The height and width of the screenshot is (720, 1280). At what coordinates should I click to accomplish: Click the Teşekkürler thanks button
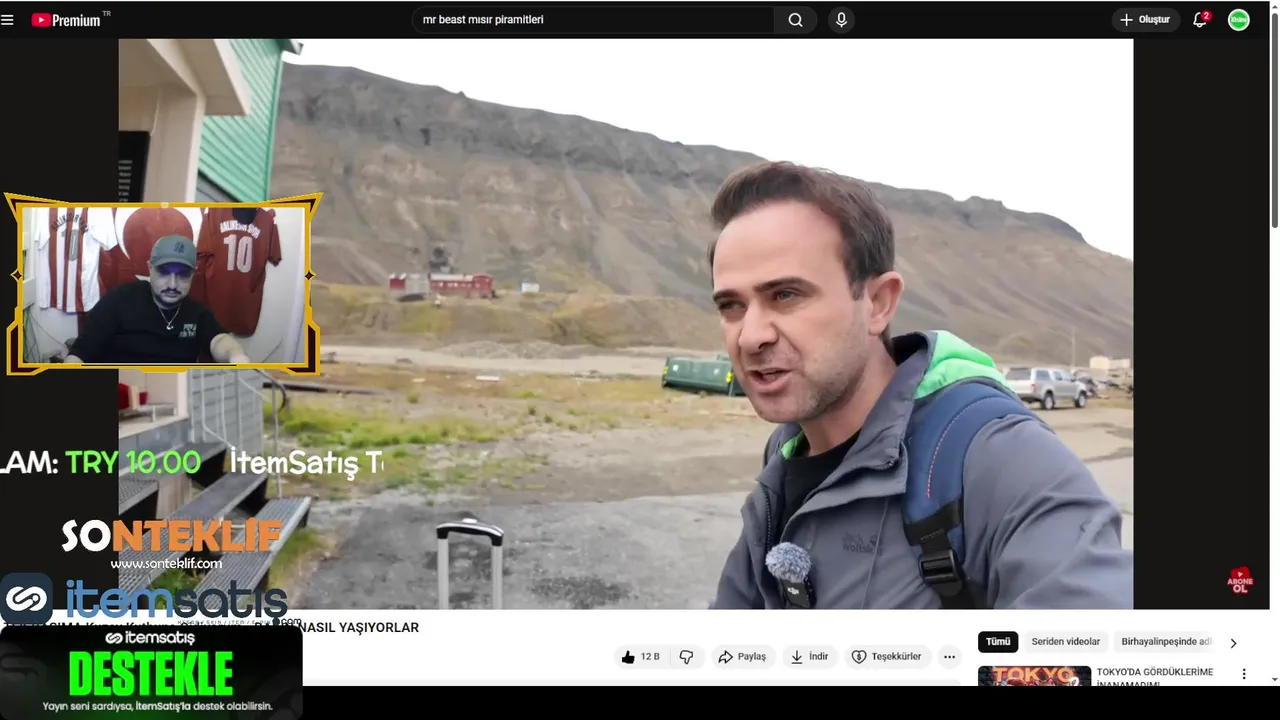pyautogui.click(x=887, y=657)
